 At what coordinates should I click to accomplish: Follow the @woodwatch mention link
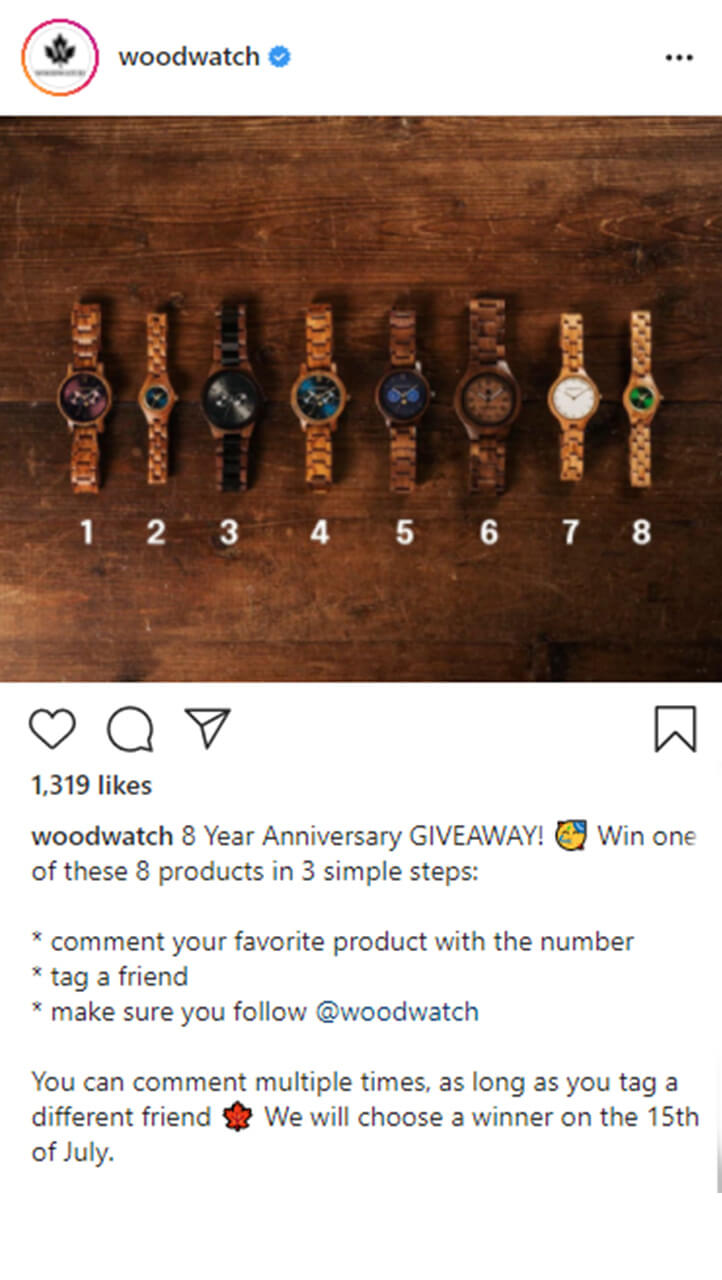pyautogui.click(x=397, y=1012)
